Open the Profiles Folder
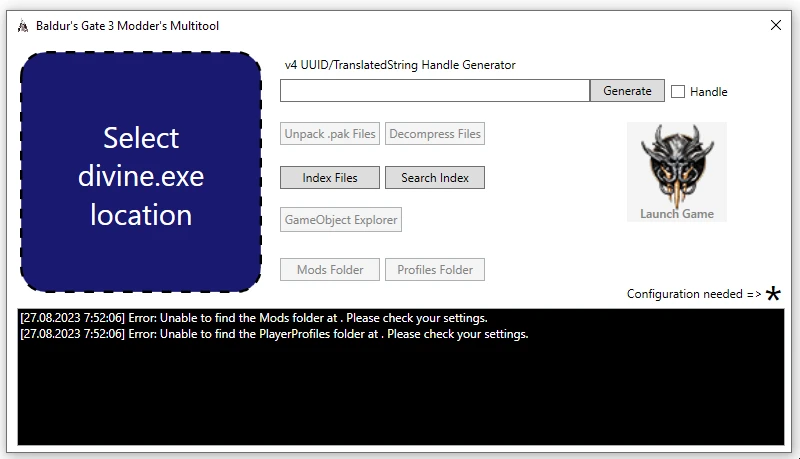 tap(435, 269)
